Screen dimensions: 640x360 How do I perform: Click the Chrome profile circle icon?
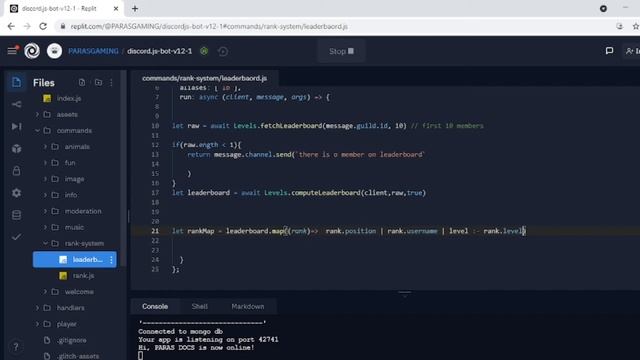click(603, 8)
